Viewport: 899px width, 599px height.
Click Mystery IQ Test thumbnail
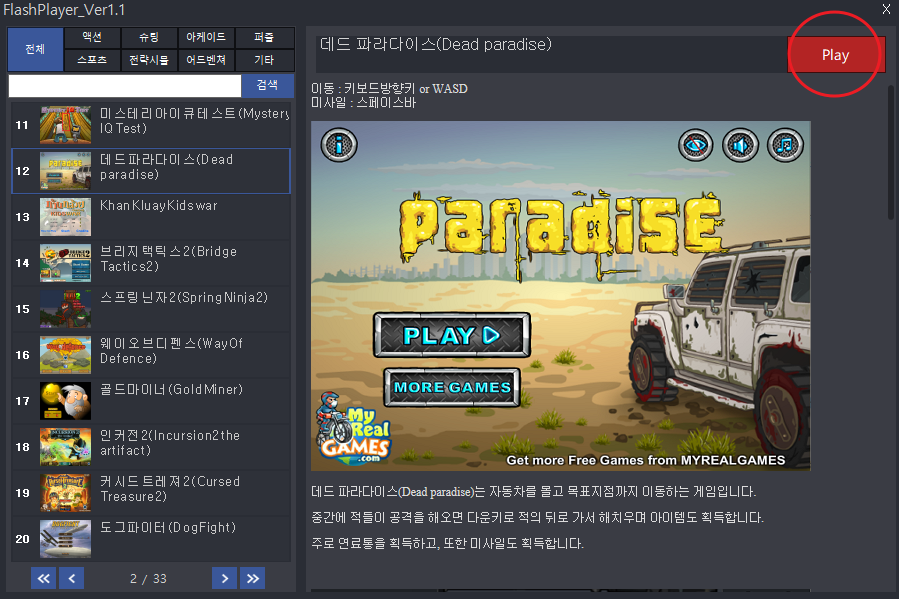point(65,125)
